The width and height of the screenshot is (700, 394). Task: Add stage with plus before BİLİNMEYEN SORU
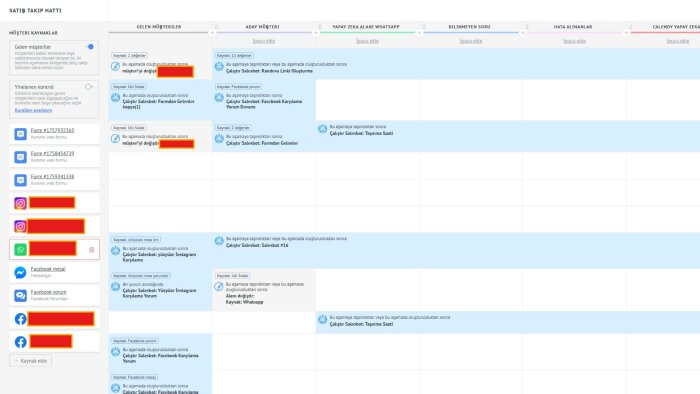[x=420, y=33]
